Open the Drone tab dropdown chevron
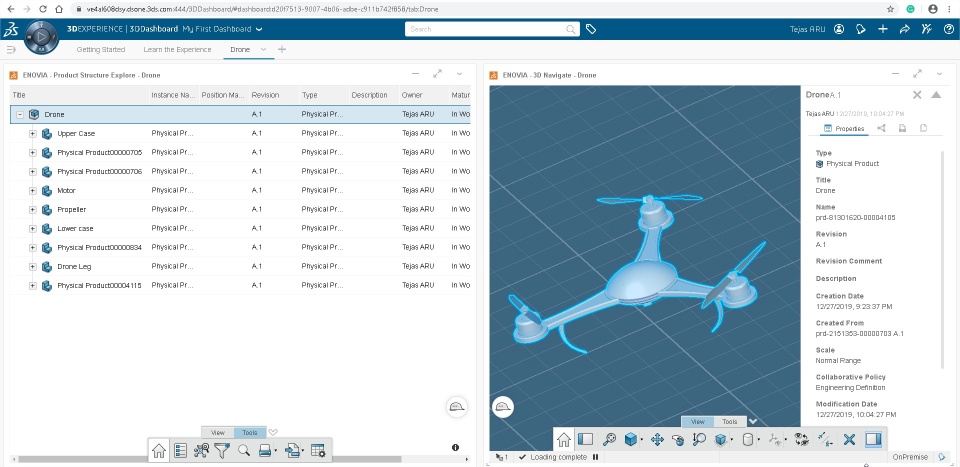Screen dimensions: 960x467 pos(263,50)
